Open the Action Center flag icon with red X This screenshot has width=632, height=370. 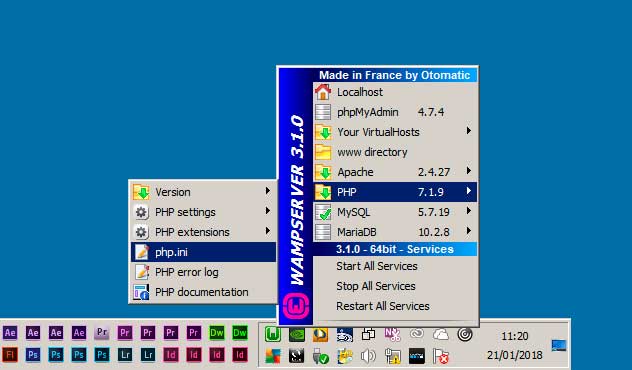pyautogui.click(x=441, y=356)
